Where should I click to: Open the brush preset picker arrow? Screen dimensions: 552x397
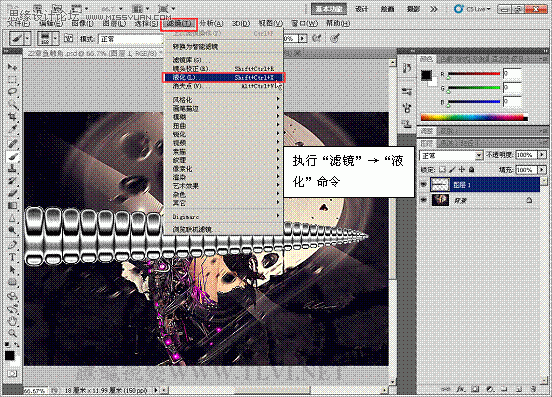point(55,38)
